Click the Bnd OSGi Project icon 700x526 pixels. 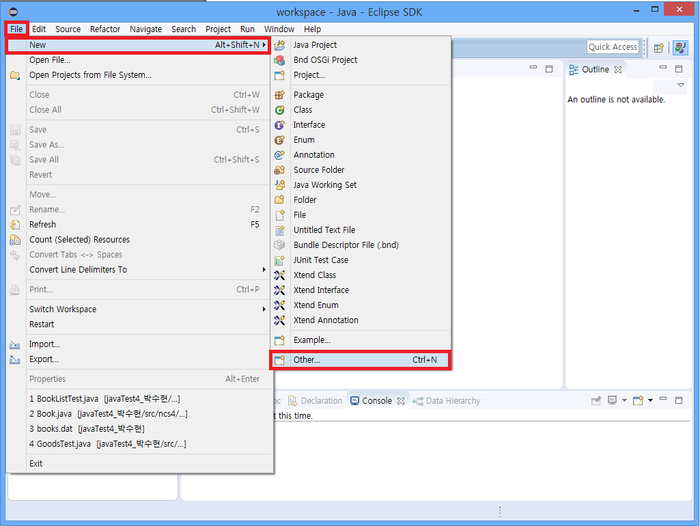pyautogui.click(x=279, y=60)
